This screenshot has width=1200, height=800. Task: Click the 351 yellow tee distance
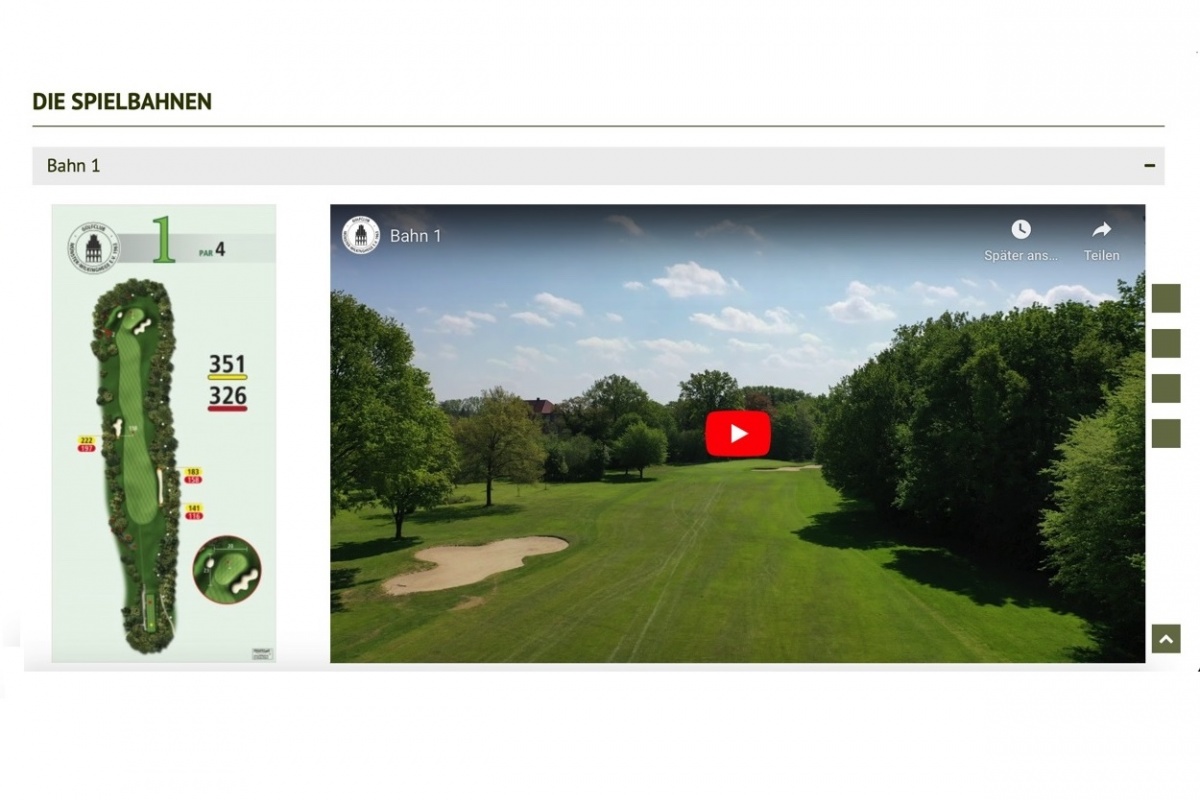pos(227,365)
